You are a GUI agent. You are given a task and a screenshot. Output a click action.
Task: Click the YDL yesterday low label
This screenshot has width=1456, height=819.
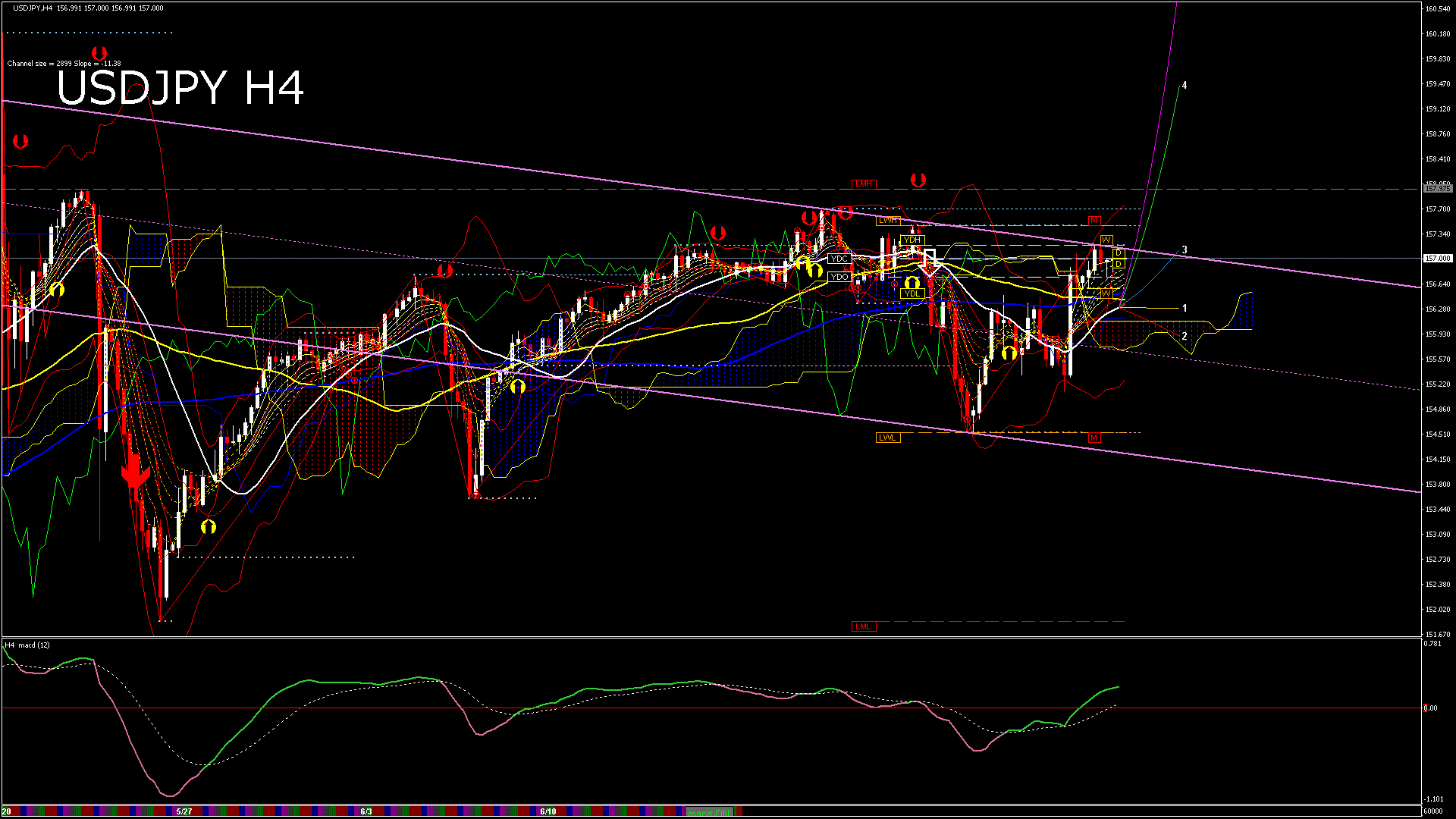(912, 293)
